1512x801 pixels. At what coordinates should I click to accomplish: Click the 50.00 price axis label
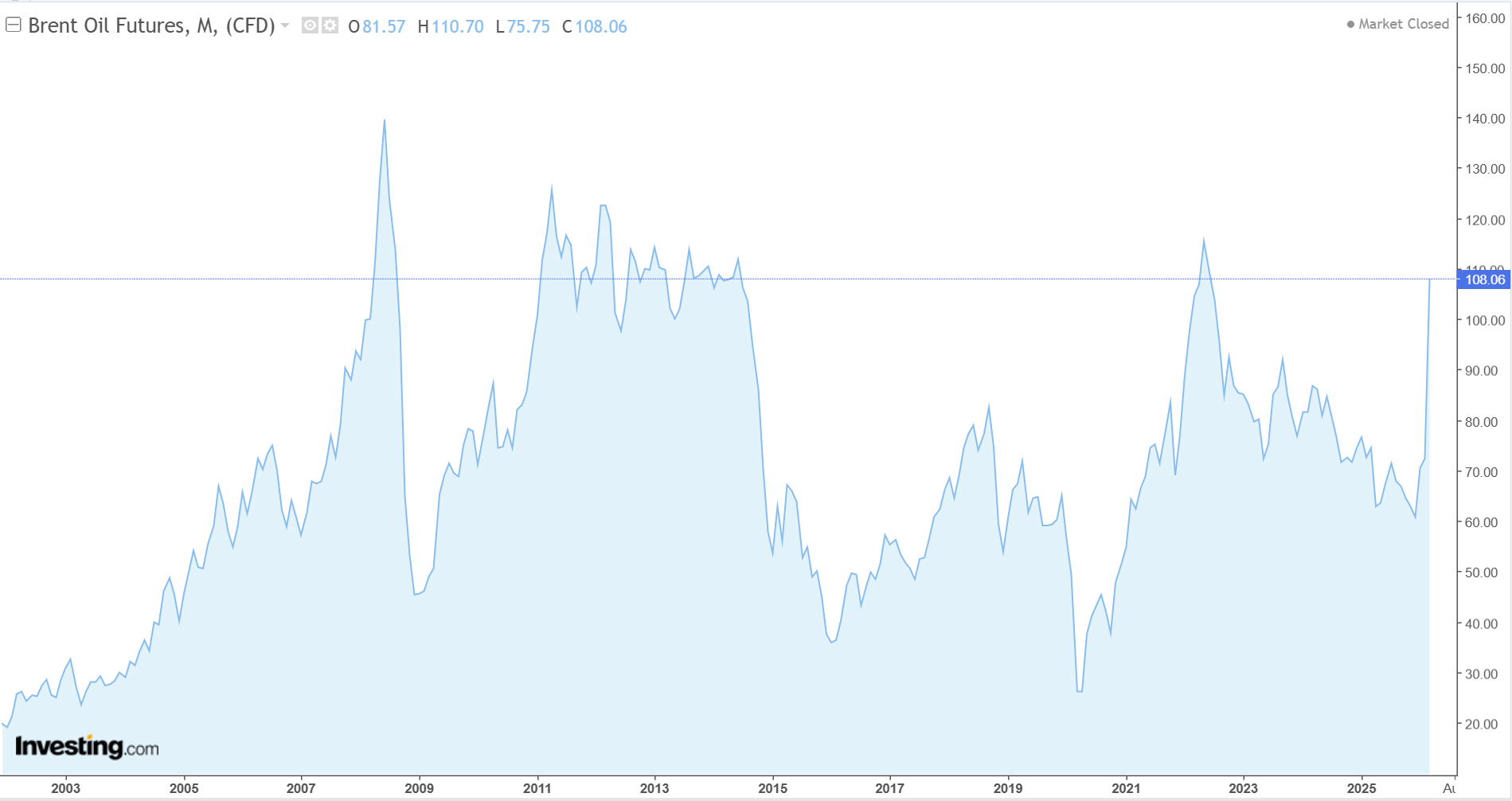(1482, 572)
